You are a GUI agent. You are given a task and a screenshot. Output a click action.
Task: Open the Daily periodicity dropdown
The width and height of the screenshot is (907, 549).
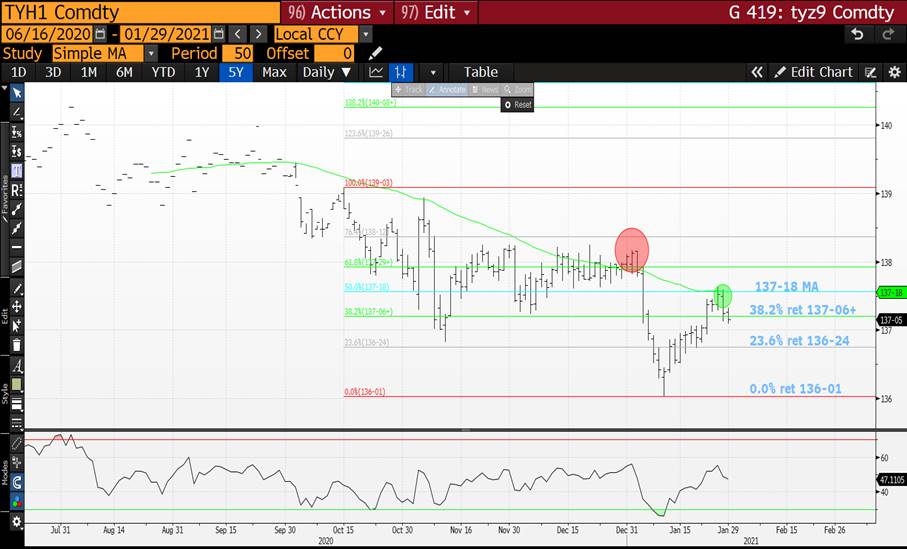pos(327,72)
